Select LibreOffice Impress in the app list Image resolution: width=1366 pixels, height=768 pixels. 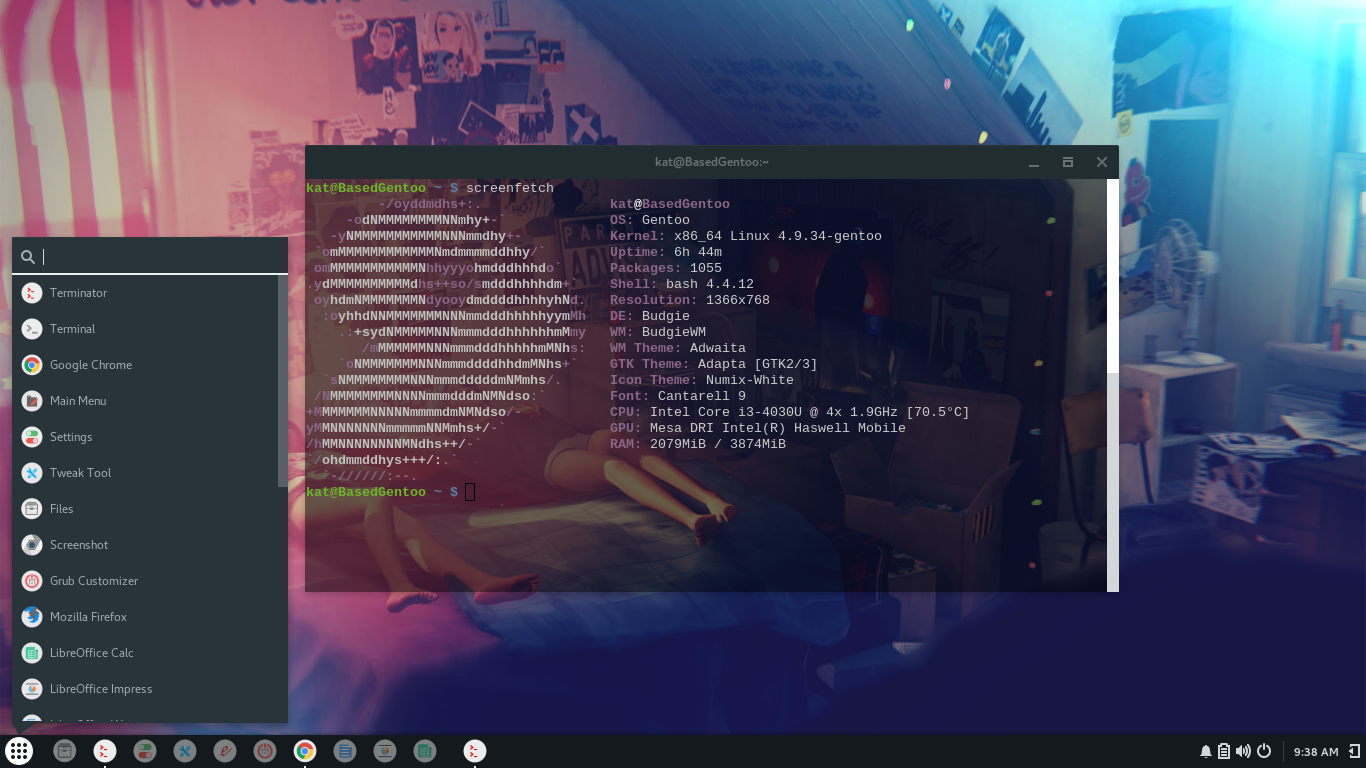click(101, 689)
